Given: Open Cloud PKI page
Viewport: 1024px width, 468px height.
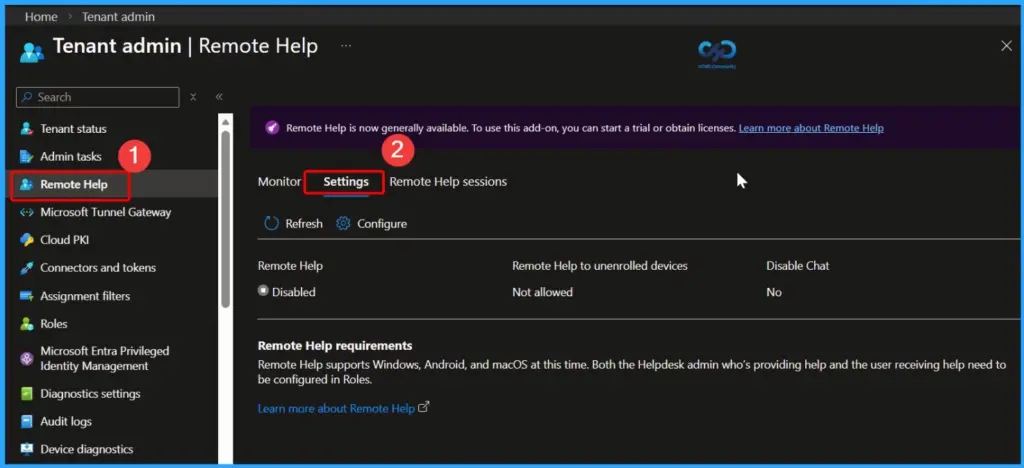Looking at the screenshot, I should point(65,240).
